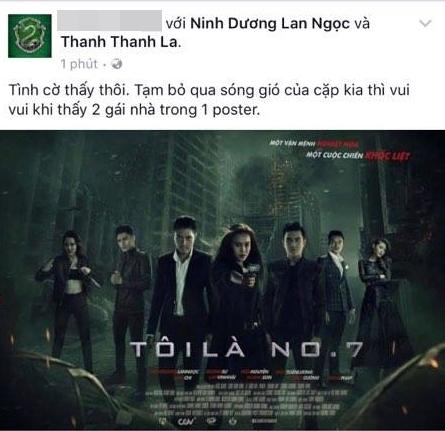
Task: Click the word 'với' in the post header
Action: point(176,24)
